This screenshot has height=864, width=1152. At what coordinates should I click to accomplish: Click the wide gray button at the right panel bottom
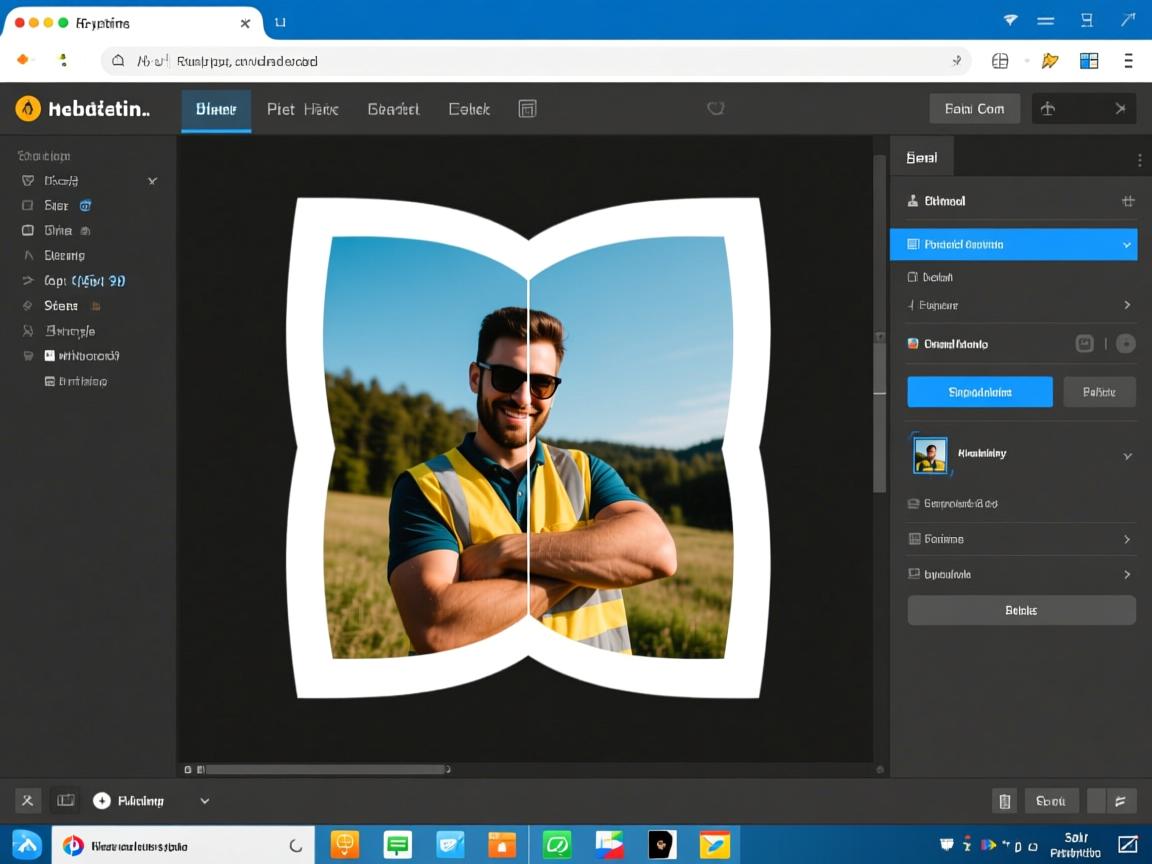pyautogui.click(x=1021, y=610)
